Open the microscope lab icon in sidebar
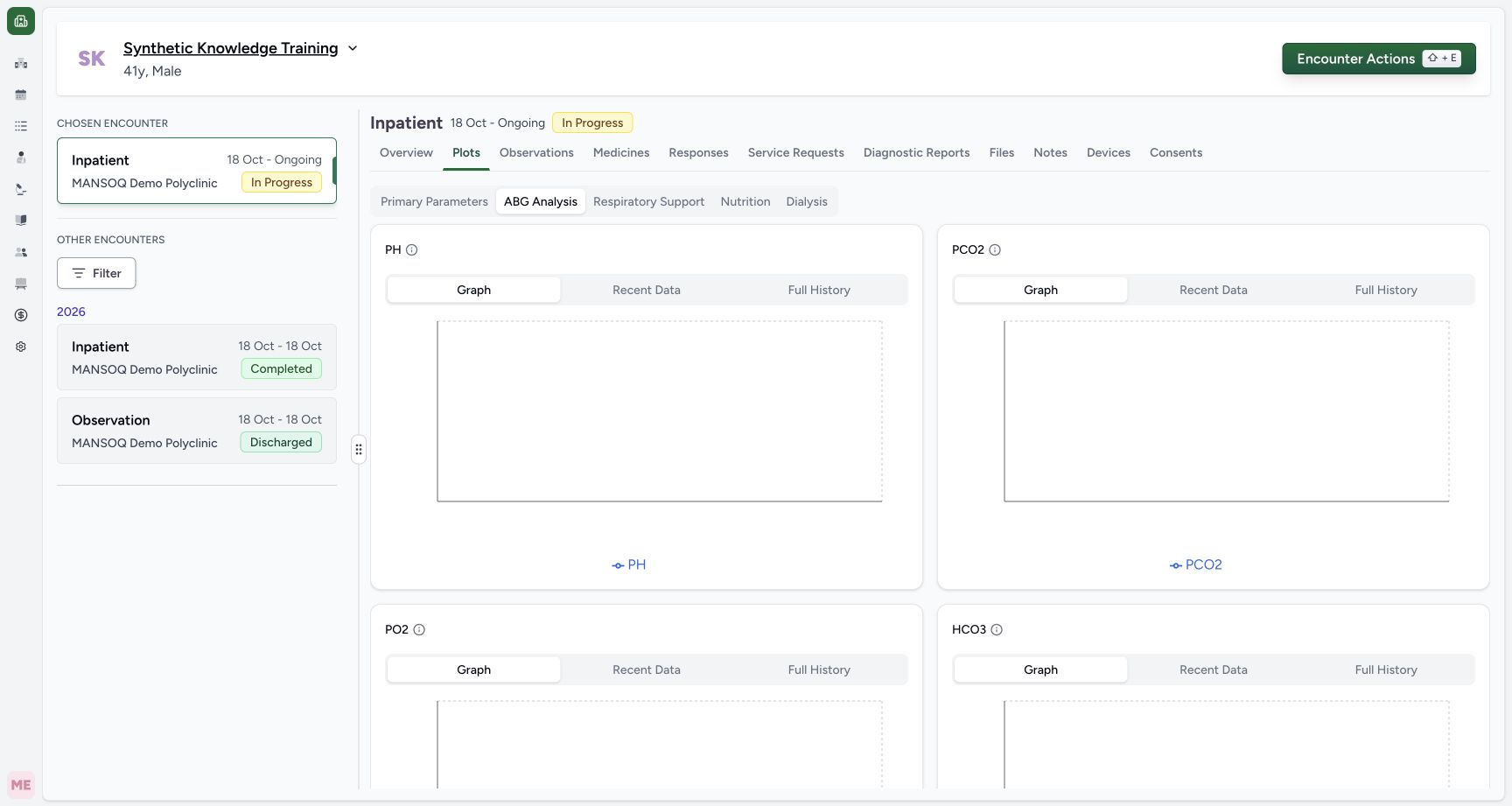The image size is (1512, 806). click(x=21, y=189)
